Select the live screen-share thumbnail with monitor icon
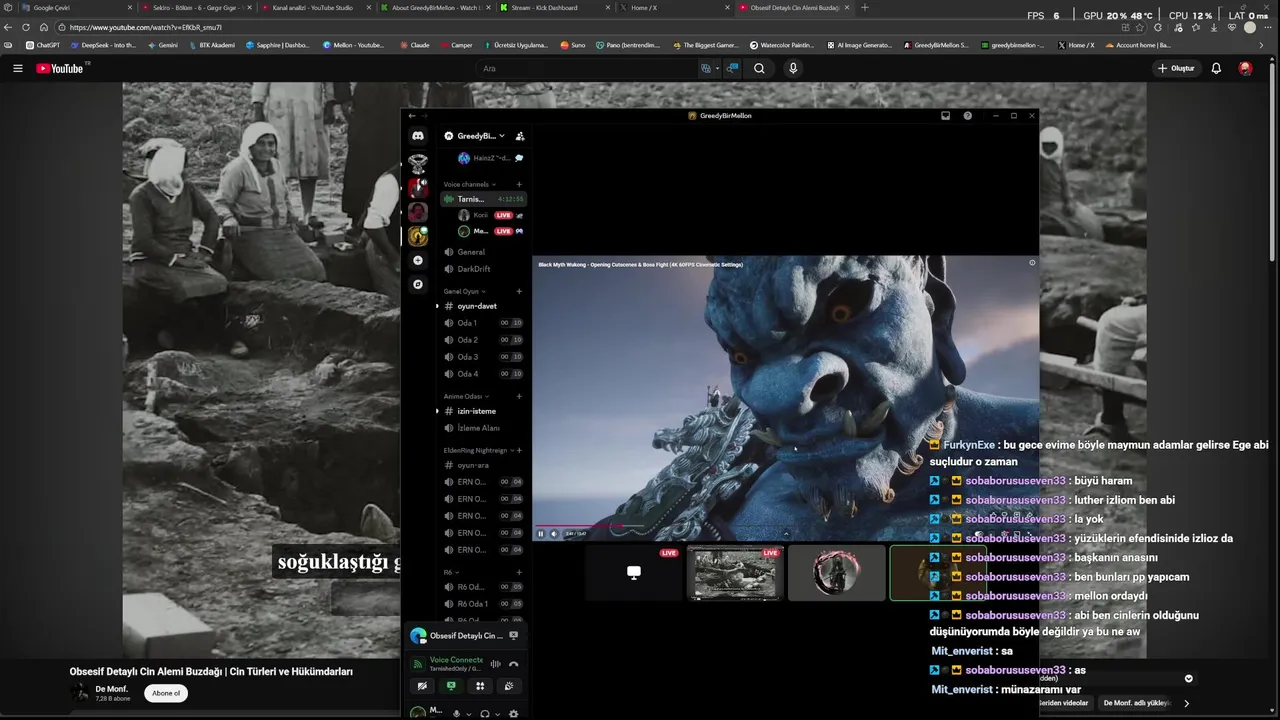 tap(634, 572)
